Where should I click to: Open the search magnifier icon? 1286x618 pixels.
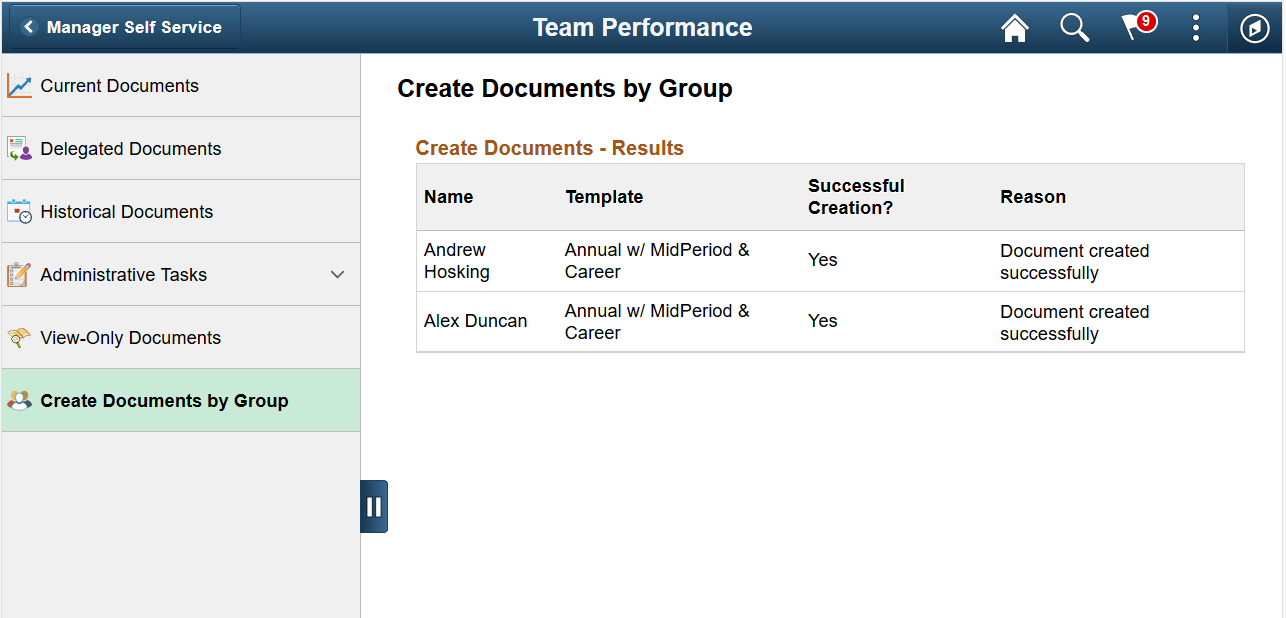[x=1075, y=28]
